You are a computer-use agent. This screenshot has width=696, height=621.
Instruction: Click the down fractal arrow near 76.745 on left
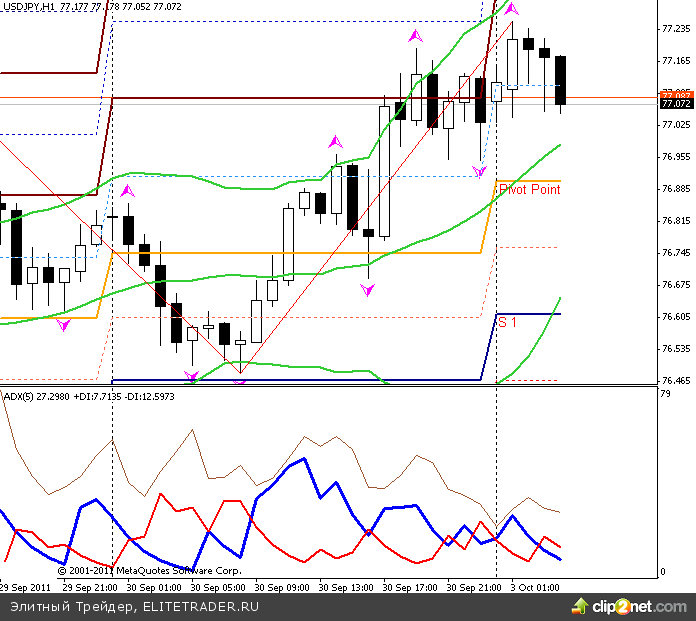64,325
